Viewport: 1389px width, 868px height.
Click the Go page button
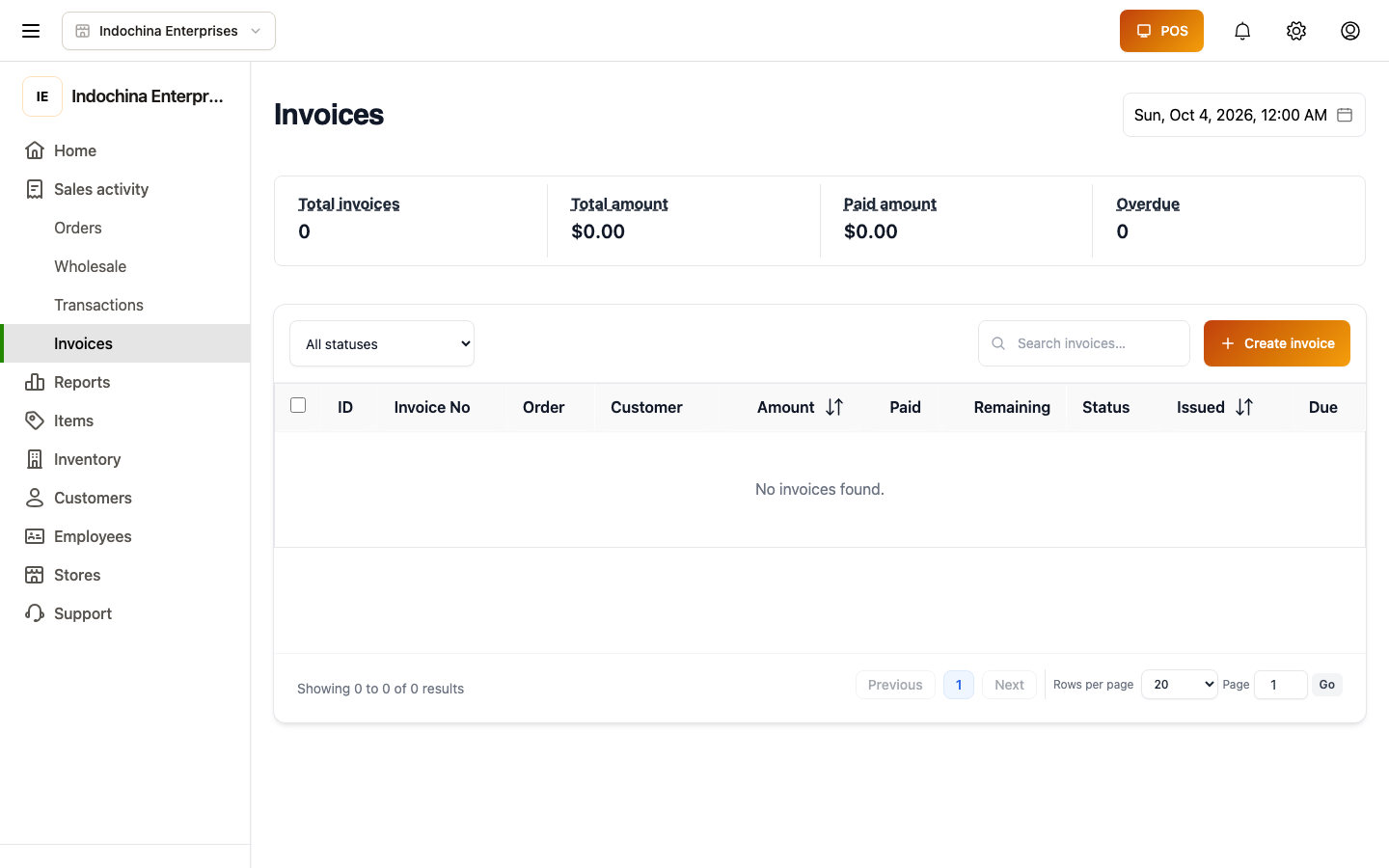click(x=1327, y=685)
